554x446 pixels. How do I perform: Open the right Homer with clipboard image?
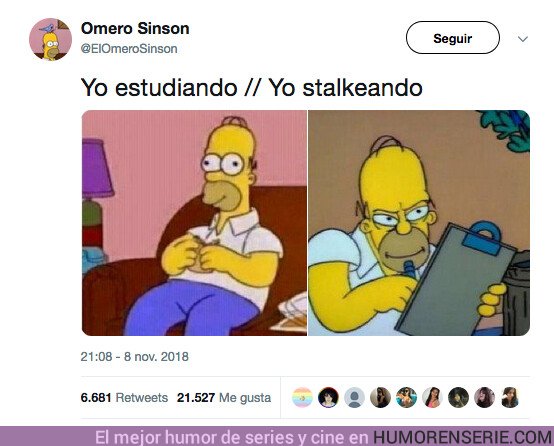(419, 223)
